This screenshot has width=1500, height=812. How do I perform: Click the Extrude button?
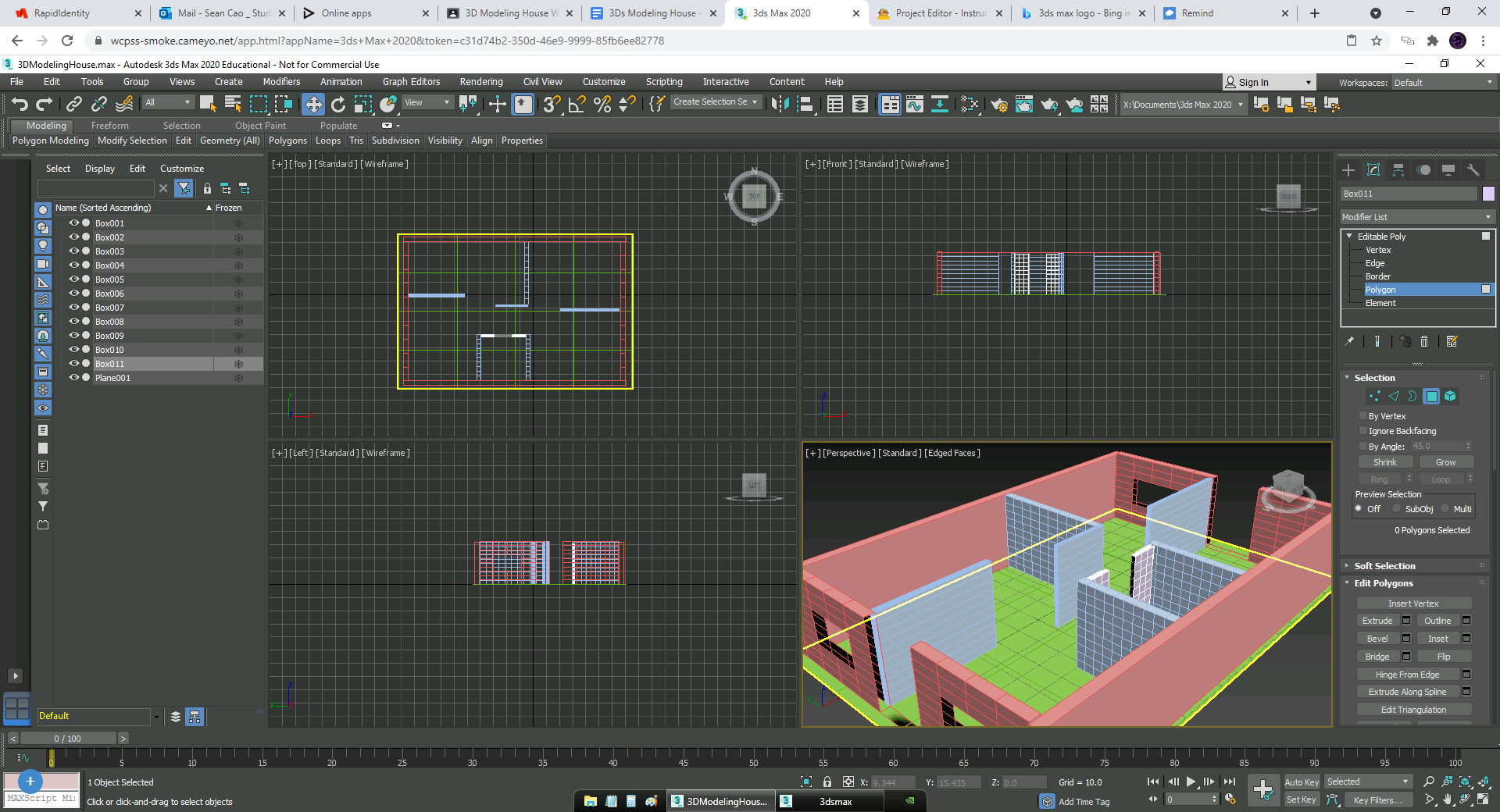pos(1377,621)
